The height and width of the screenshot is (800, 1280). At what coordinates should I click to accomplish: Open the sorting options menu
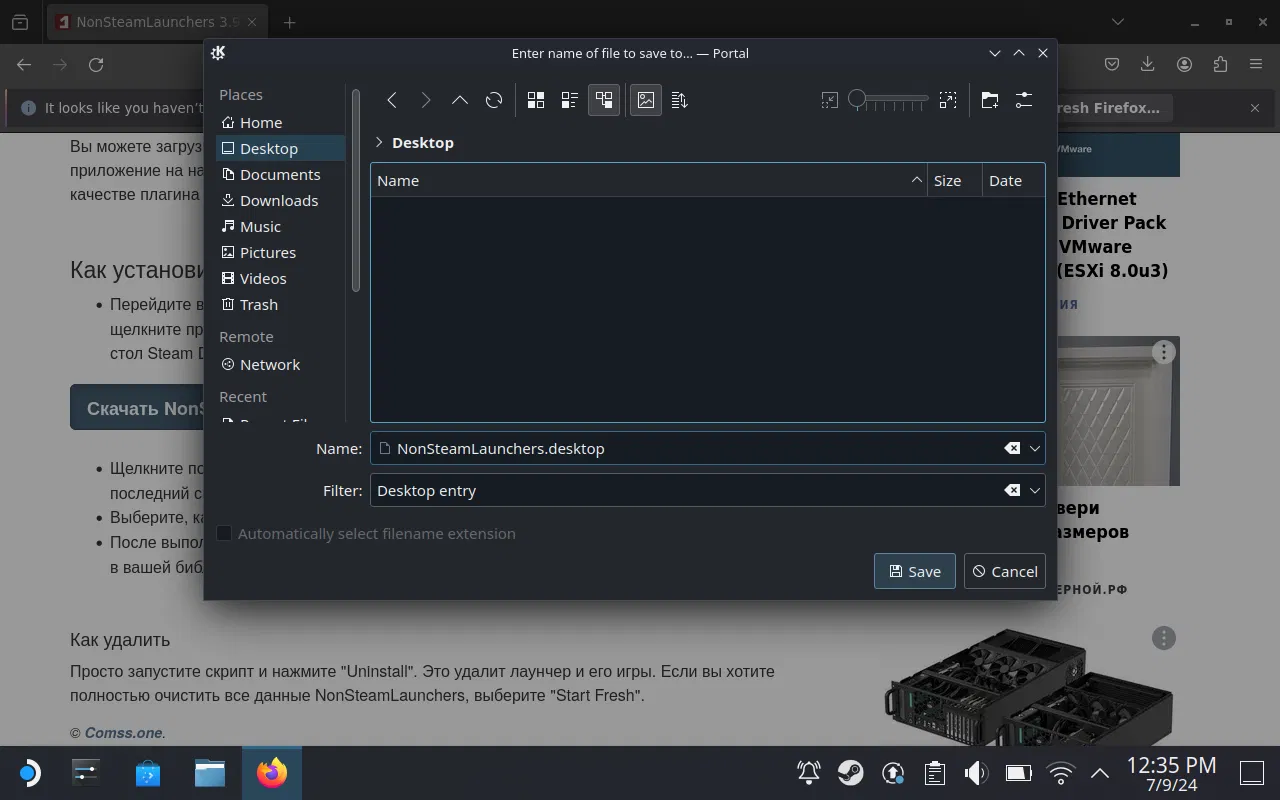[680, 100]
